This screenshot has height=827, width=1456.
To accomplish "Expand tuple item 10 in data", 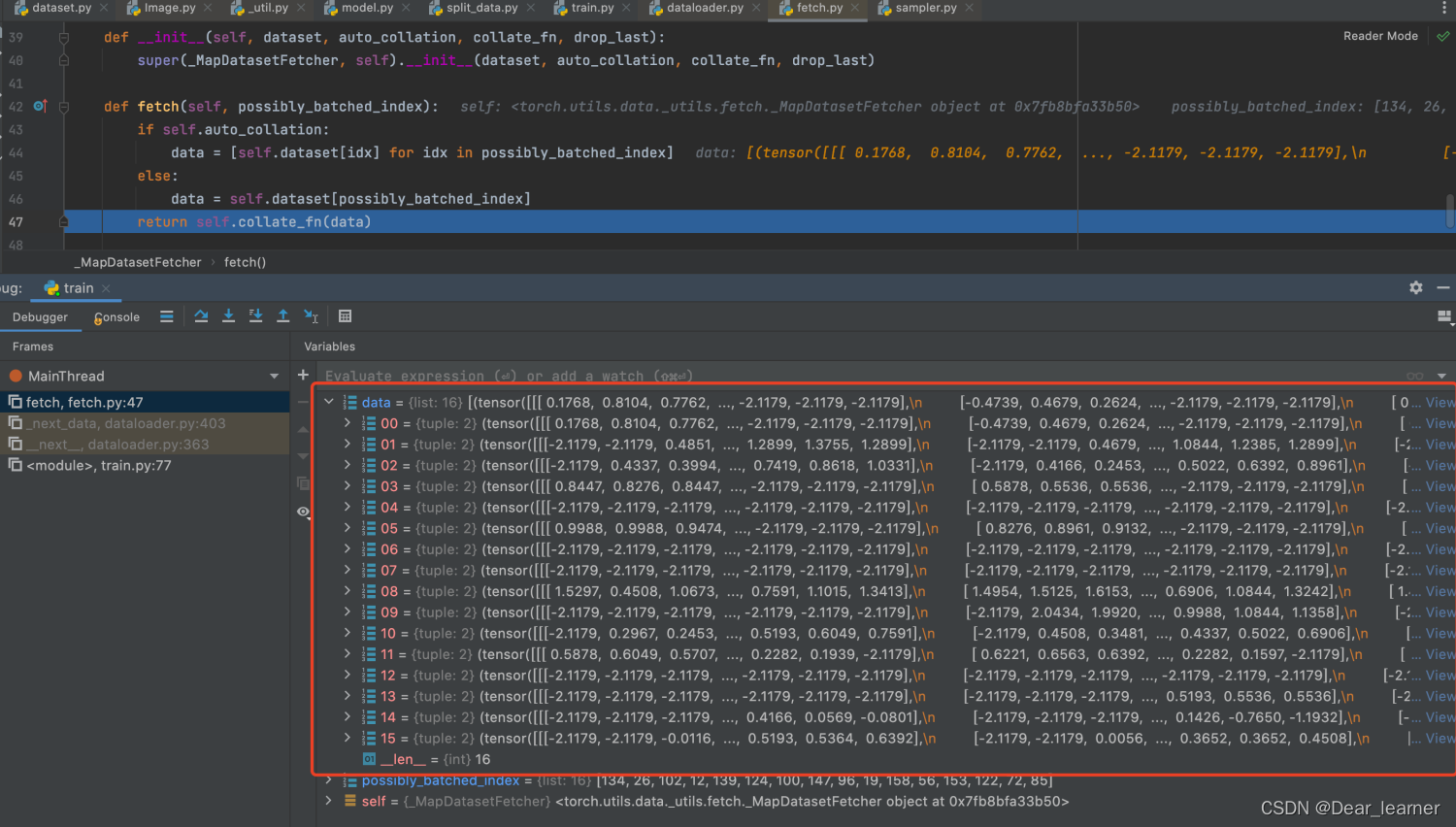I will (x=347, y=634).
